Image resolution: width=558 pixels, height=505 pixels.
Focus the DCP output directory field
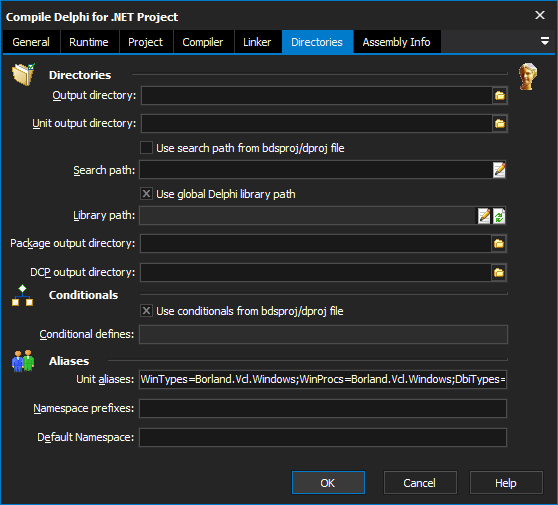coord(316,273)
